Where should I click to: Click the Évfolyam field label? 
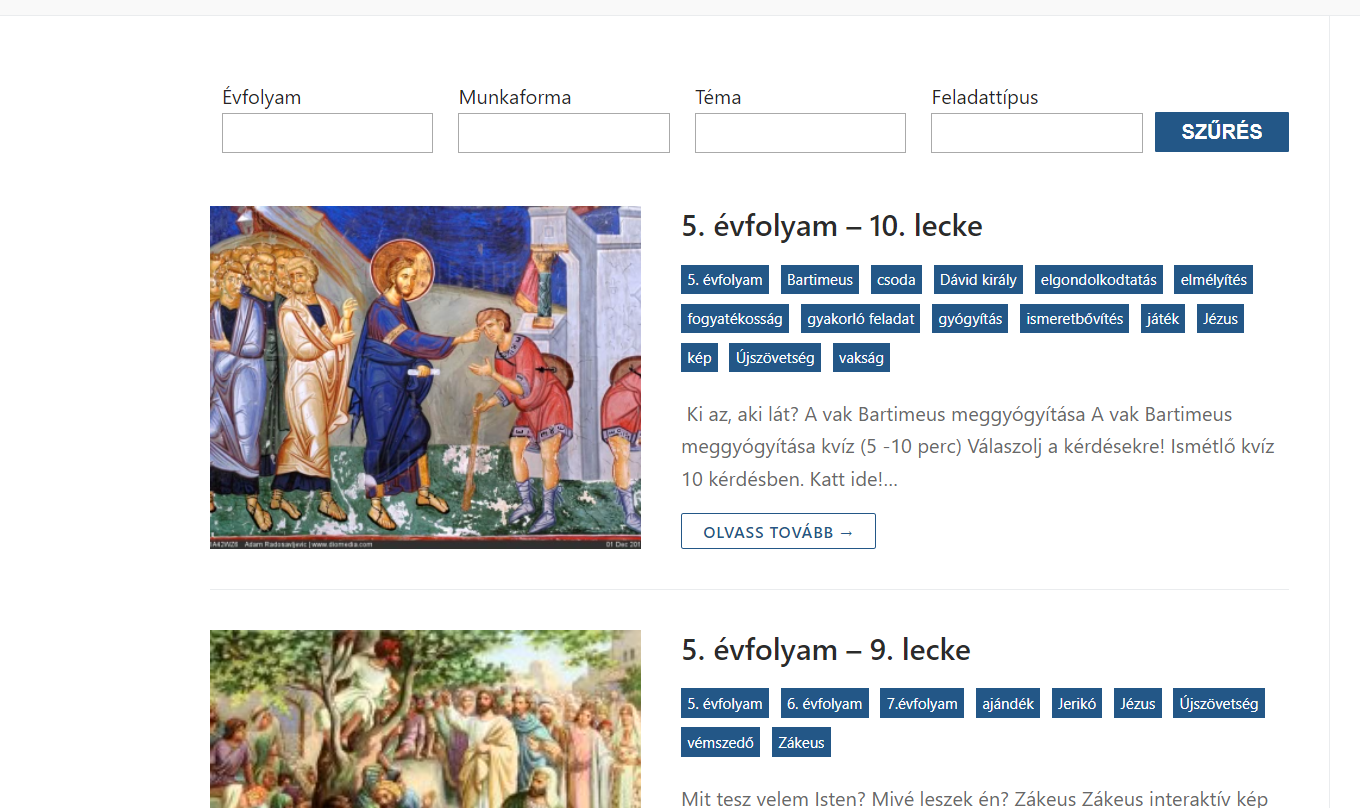(262, 97)
